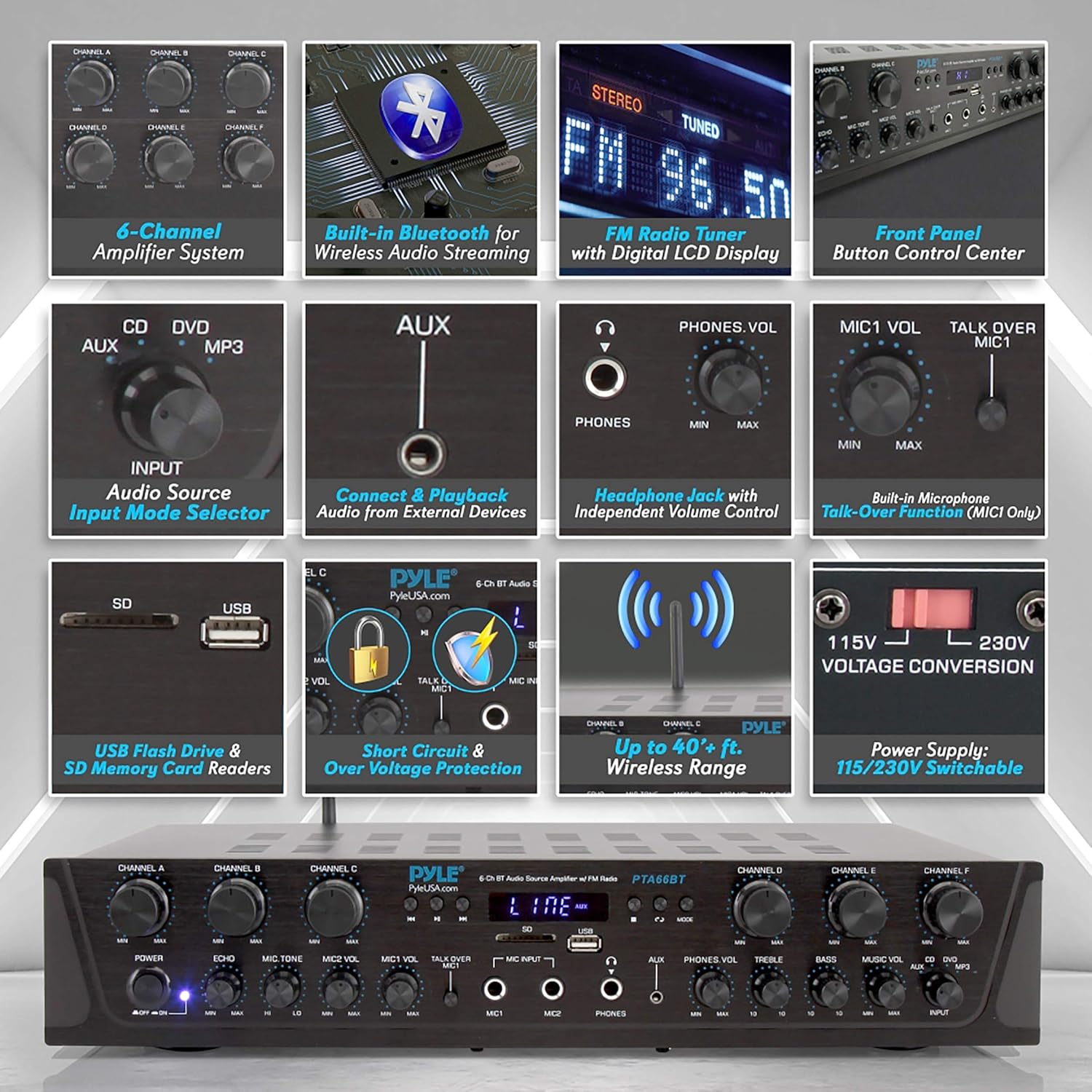Click the PTA66BT model label
The height and width of the screenshot is (1092, 1092).
[x=659, y=878]
